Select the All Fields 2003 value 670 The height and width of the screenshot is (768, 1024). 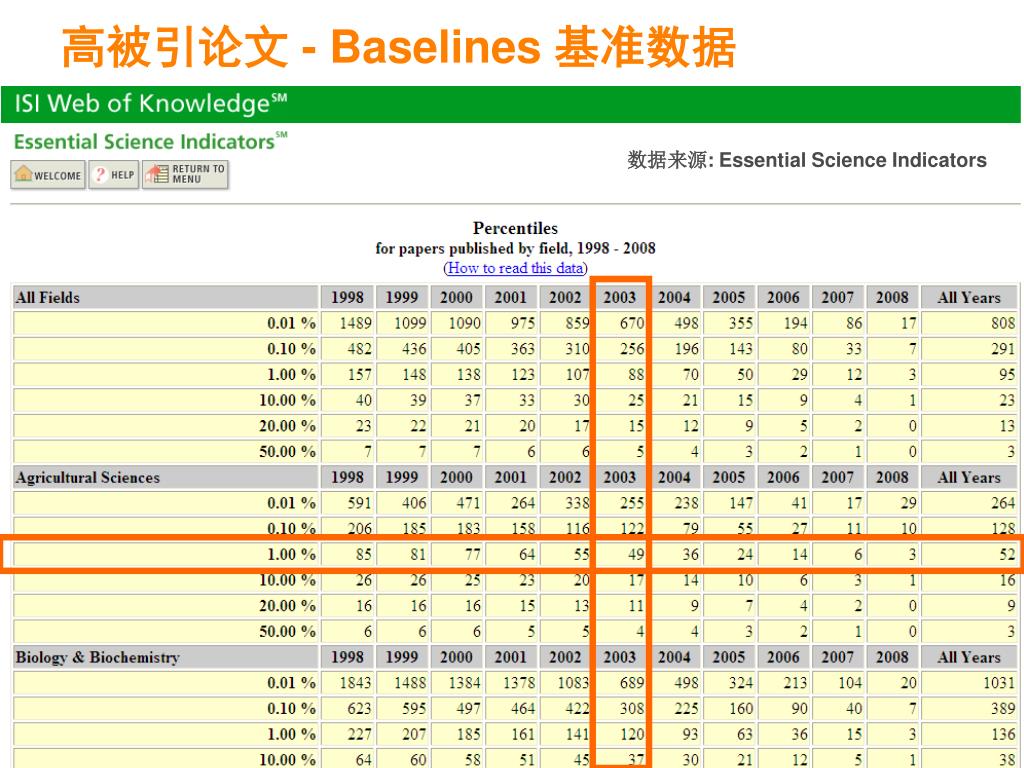point(632,323)
